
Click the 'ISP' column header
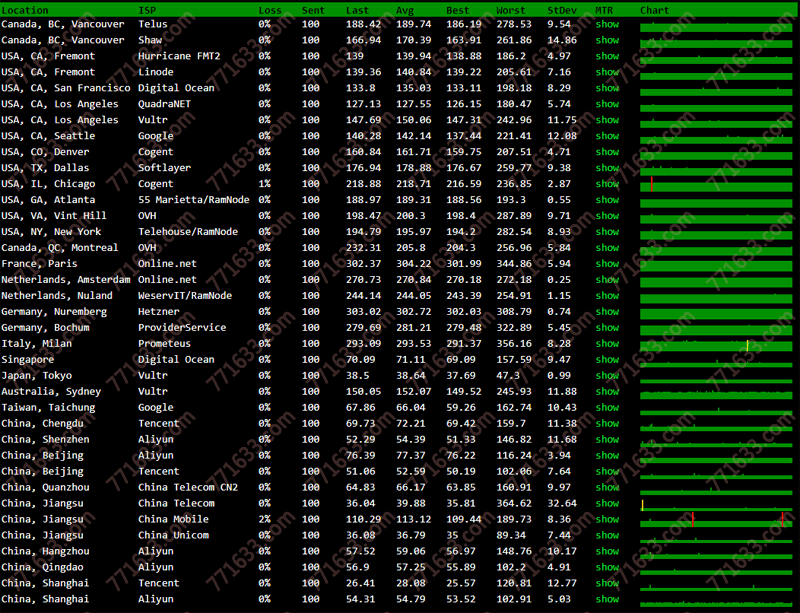[x=147, y=10]
